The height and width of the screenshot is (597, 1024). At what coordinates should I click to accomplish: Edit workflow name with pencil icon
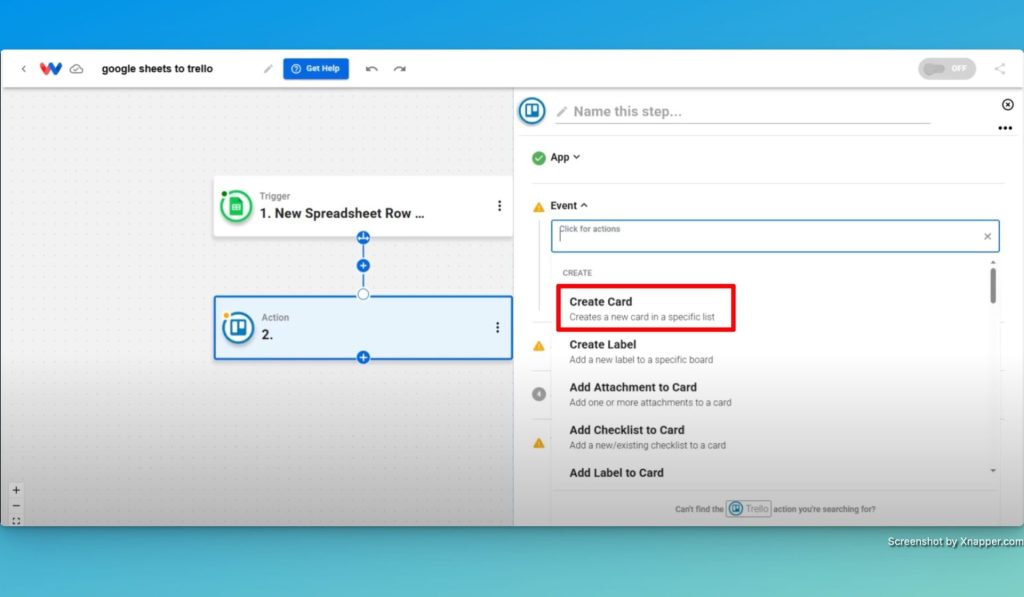[268, 69]
